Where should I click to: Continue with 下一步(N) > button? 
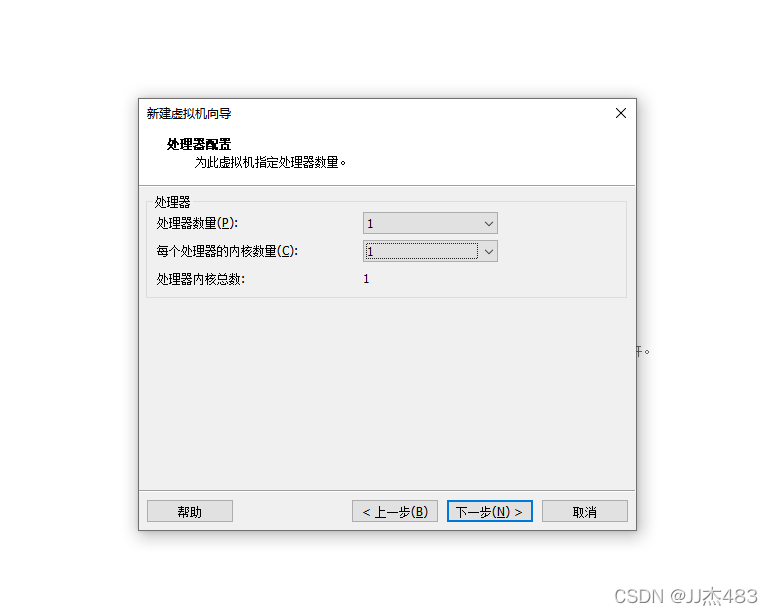(x=490, y=512)
